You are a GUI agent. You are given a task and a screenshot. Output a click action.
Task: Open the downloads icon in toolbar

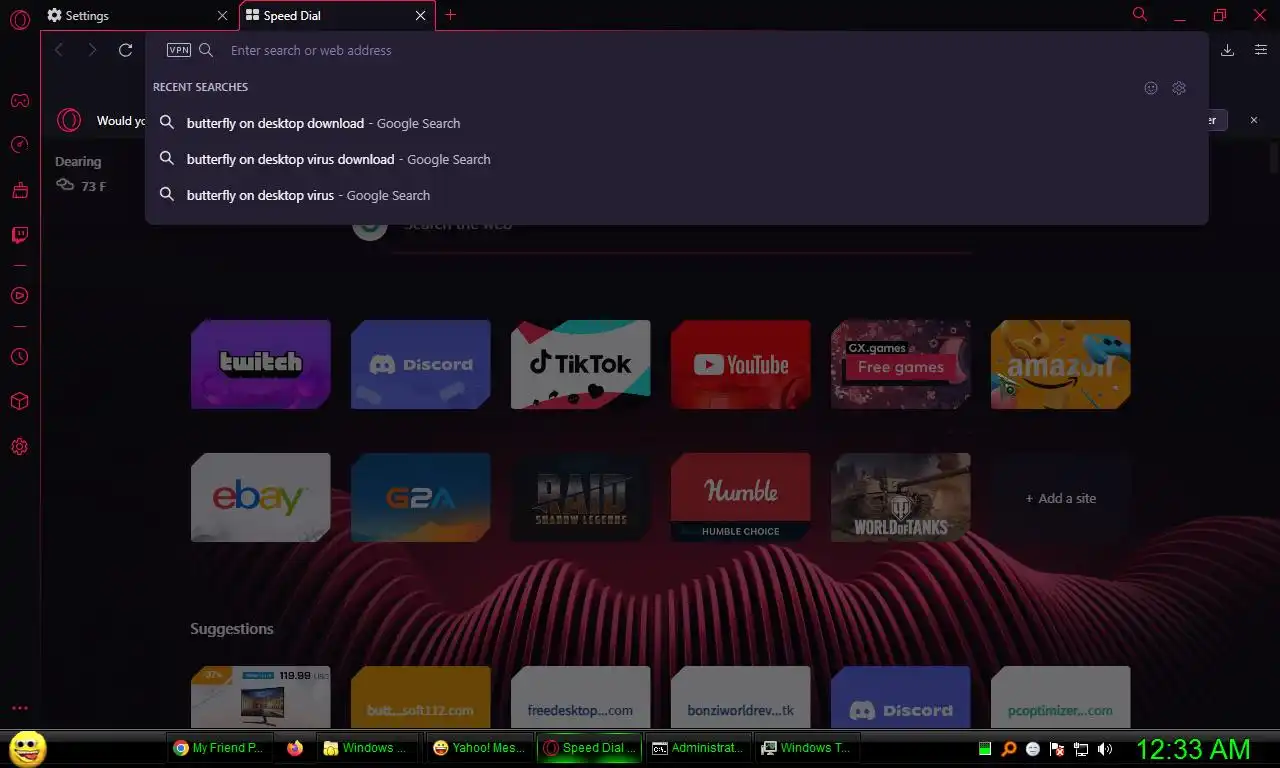point(1228,50)
